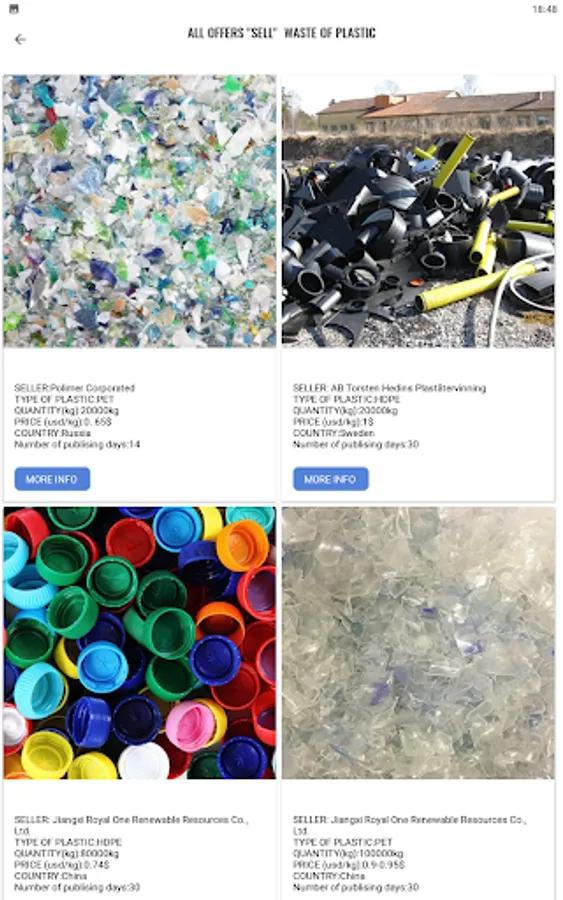The image size is (563, 900).
Task: Tap notification icon in status bar
Action: [14, 9]
